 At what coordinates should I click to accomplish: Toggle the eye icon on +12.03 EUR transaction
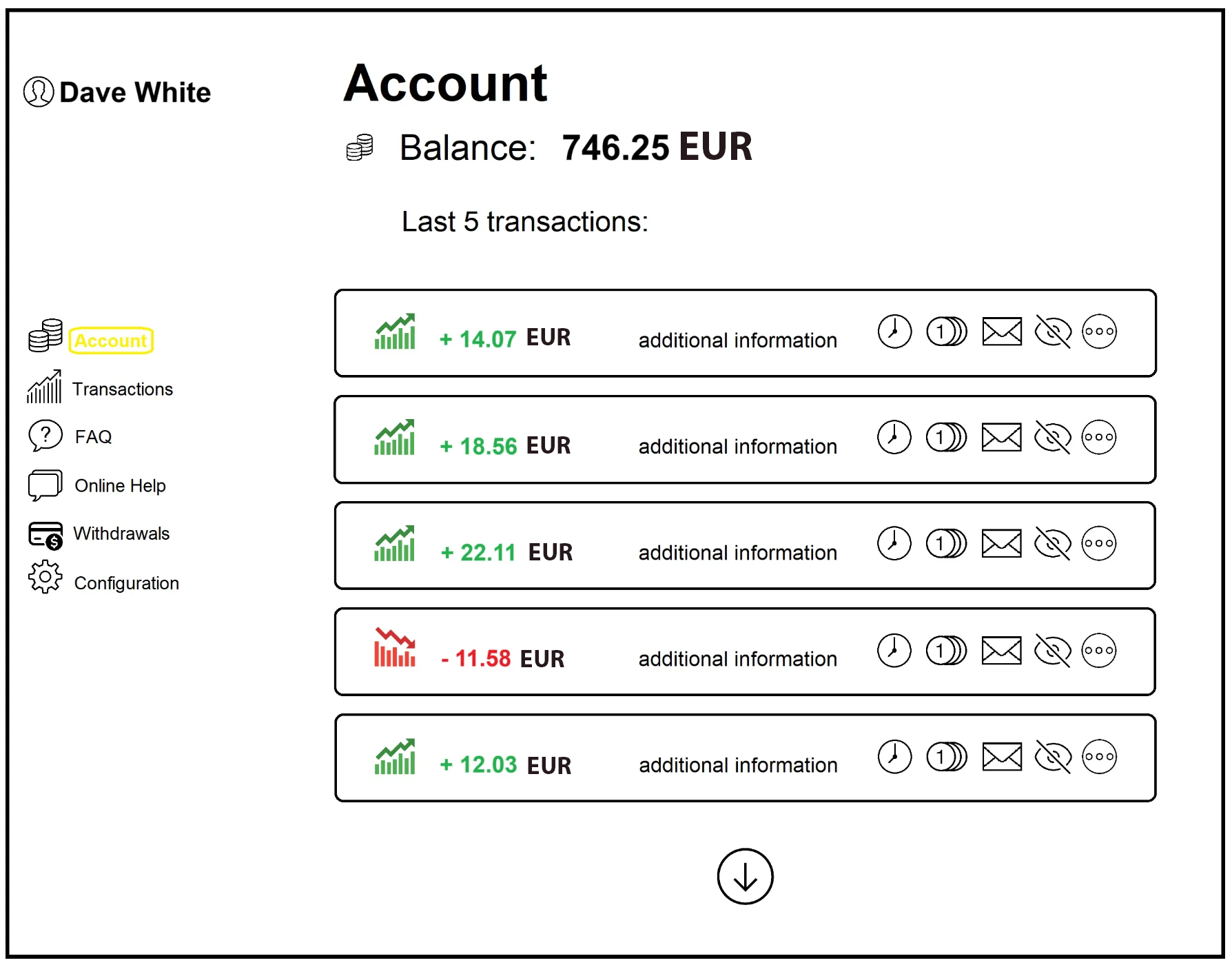pyautogui.click(x=1053, y=757)
